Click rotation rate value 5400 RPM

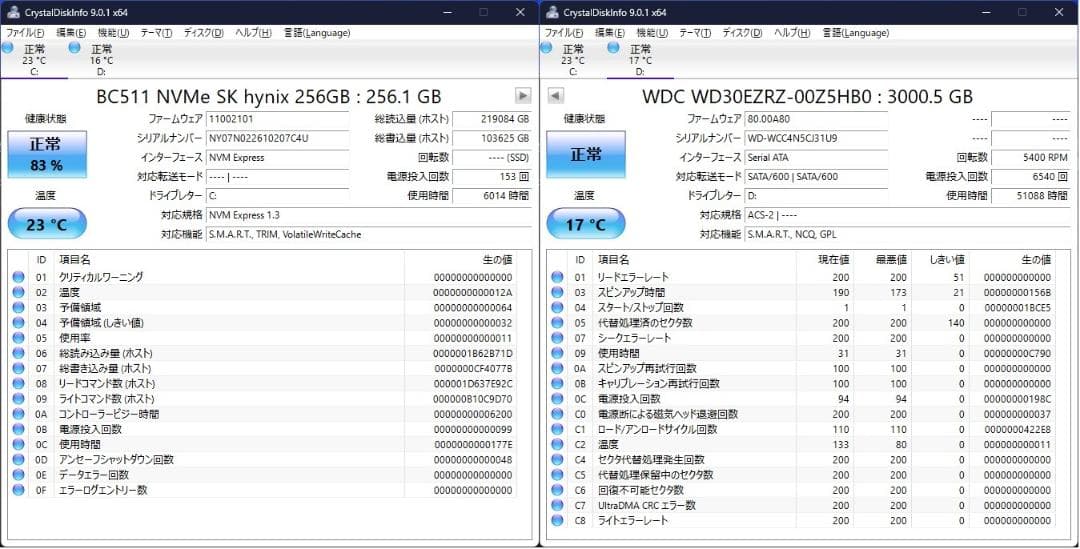[x=1031, y=157]
